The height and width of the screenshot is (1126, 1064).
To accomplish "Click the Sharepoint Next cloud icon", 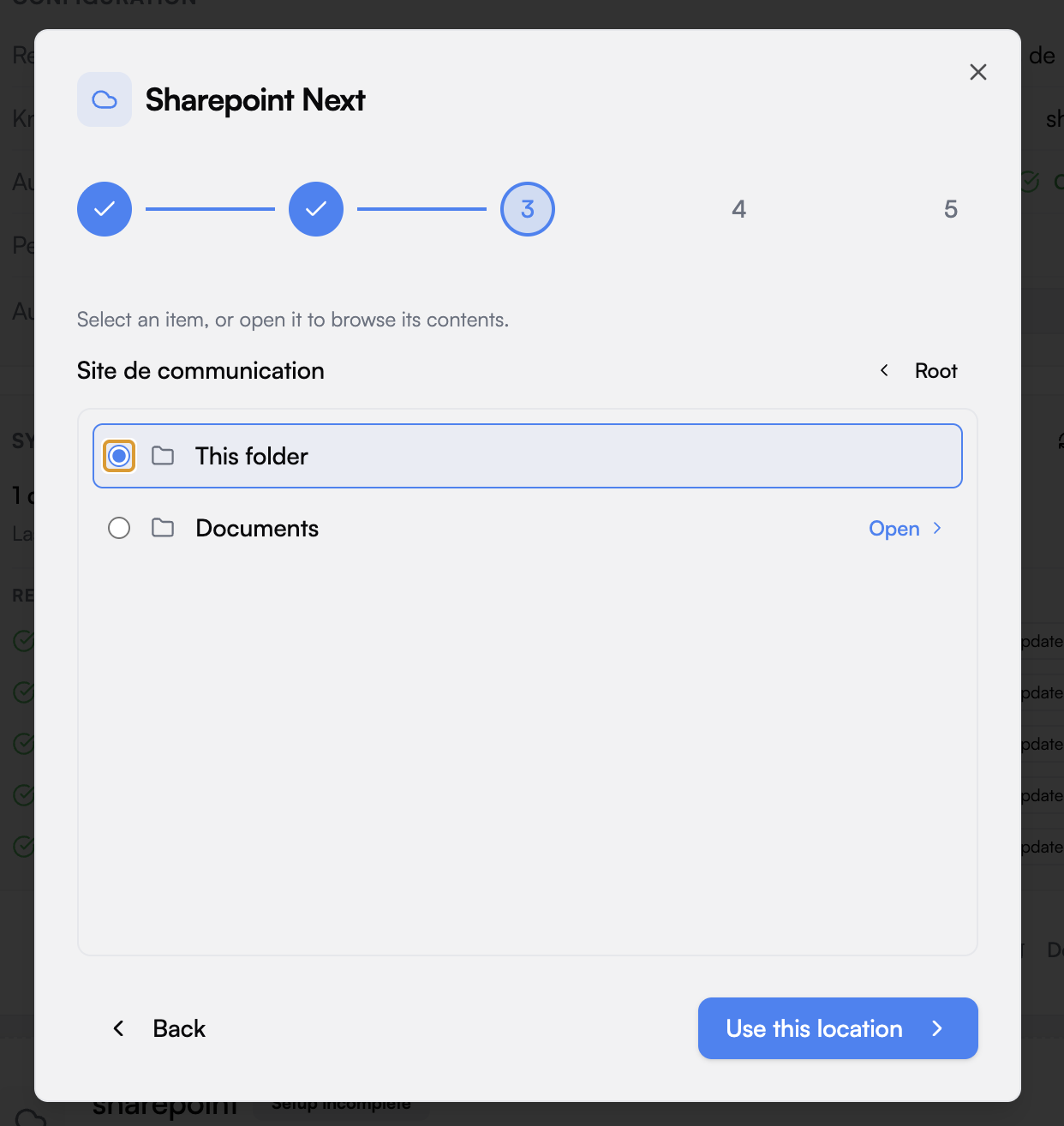I will (105, 99).
